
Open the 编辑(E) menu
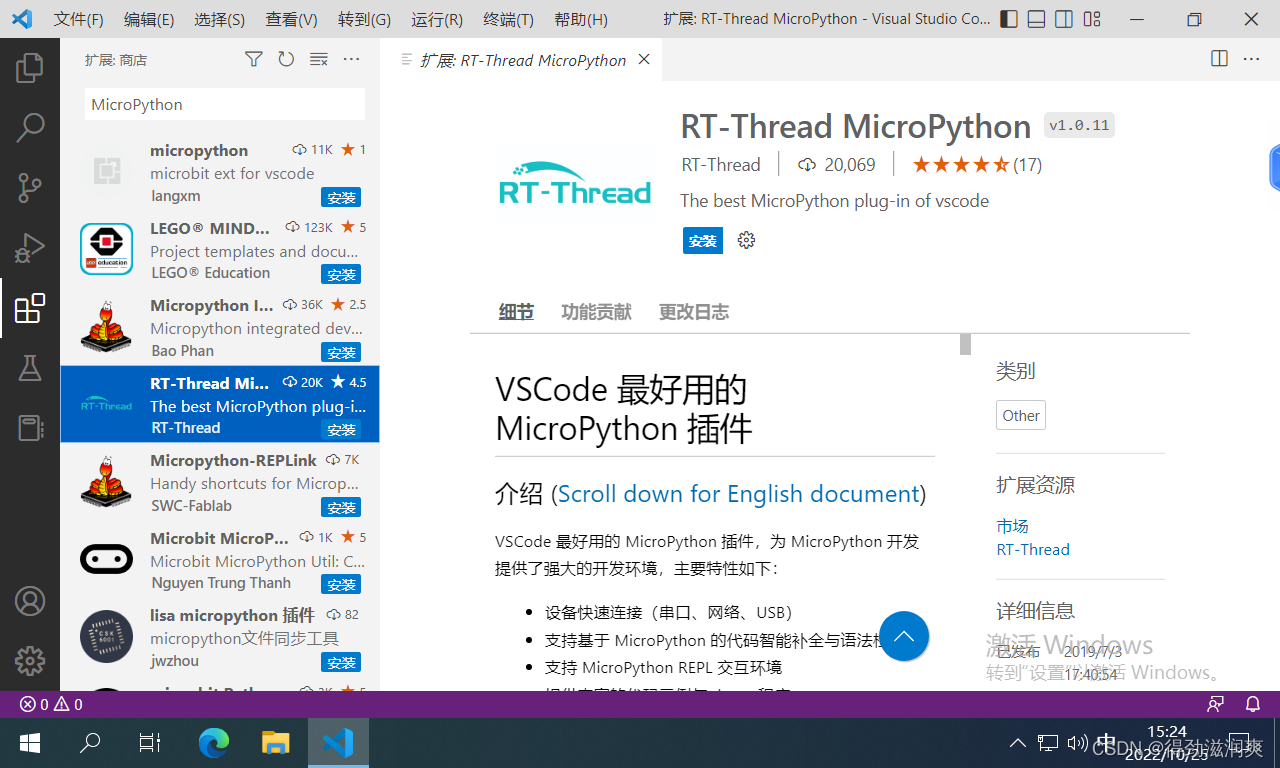[x=149, y=19]
